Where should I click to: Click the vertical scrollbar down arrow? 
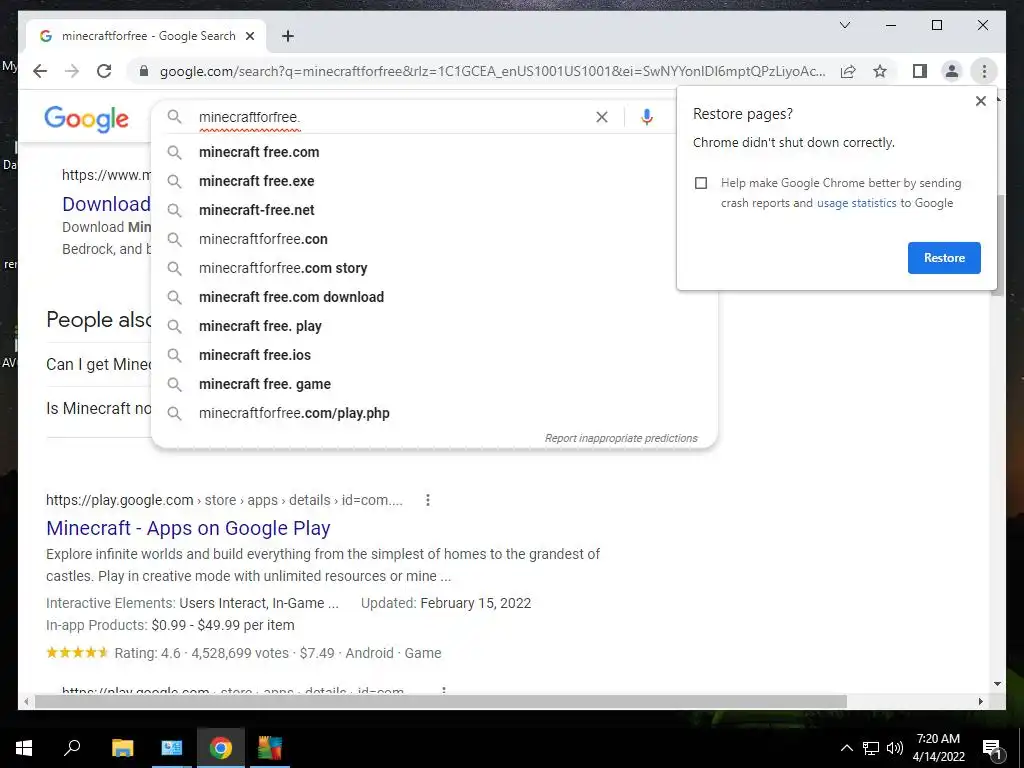pyautogui.click(x=997, y=684)
